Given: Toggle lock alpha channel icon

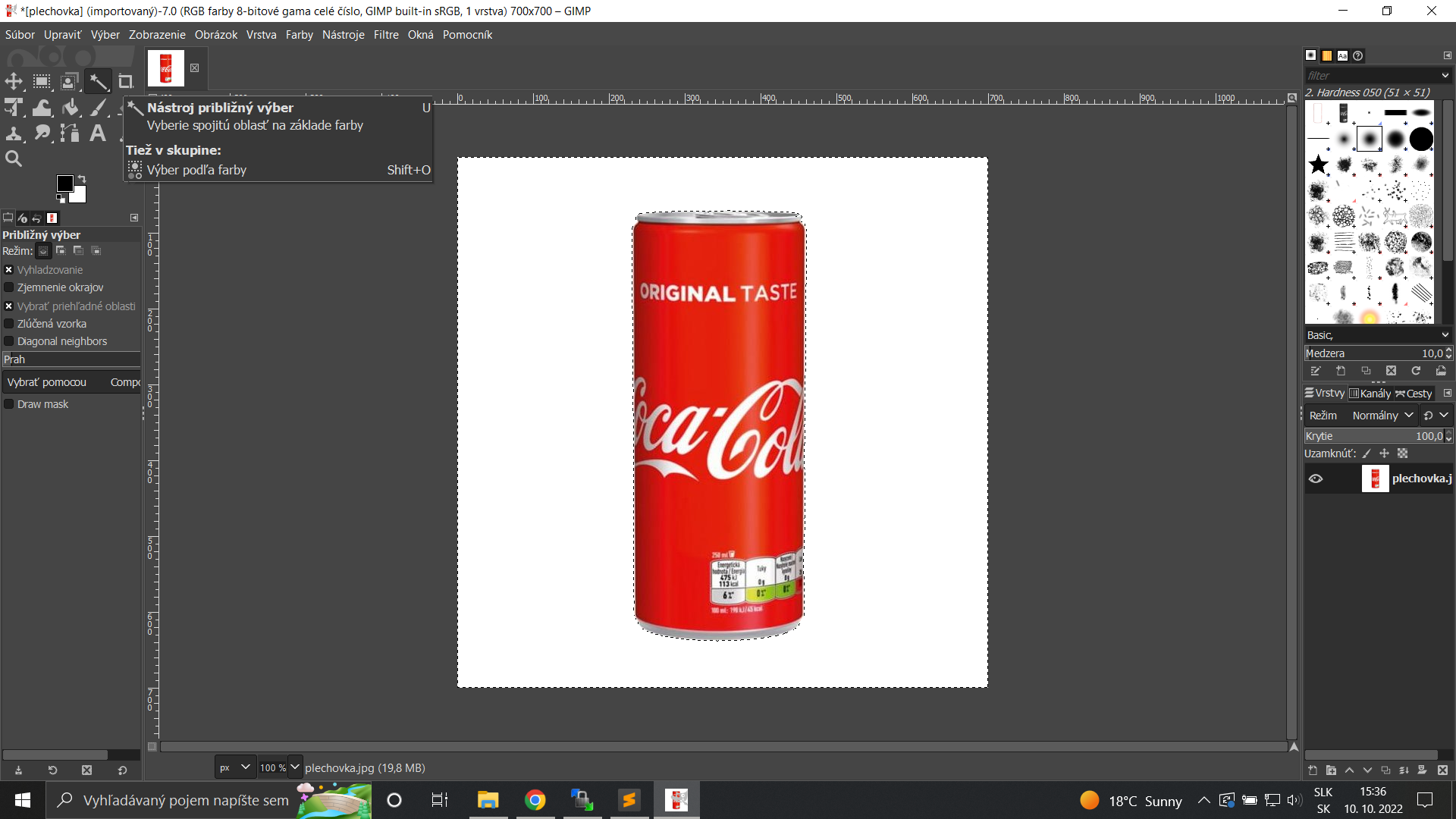Looking at the screenshot, I should click(1402, 453).
